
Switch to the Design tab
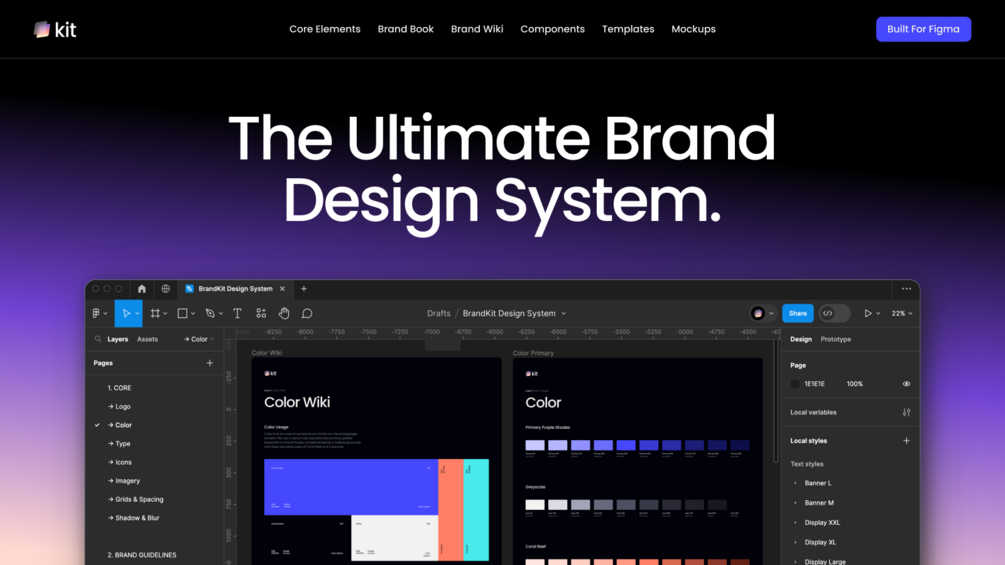801,339
